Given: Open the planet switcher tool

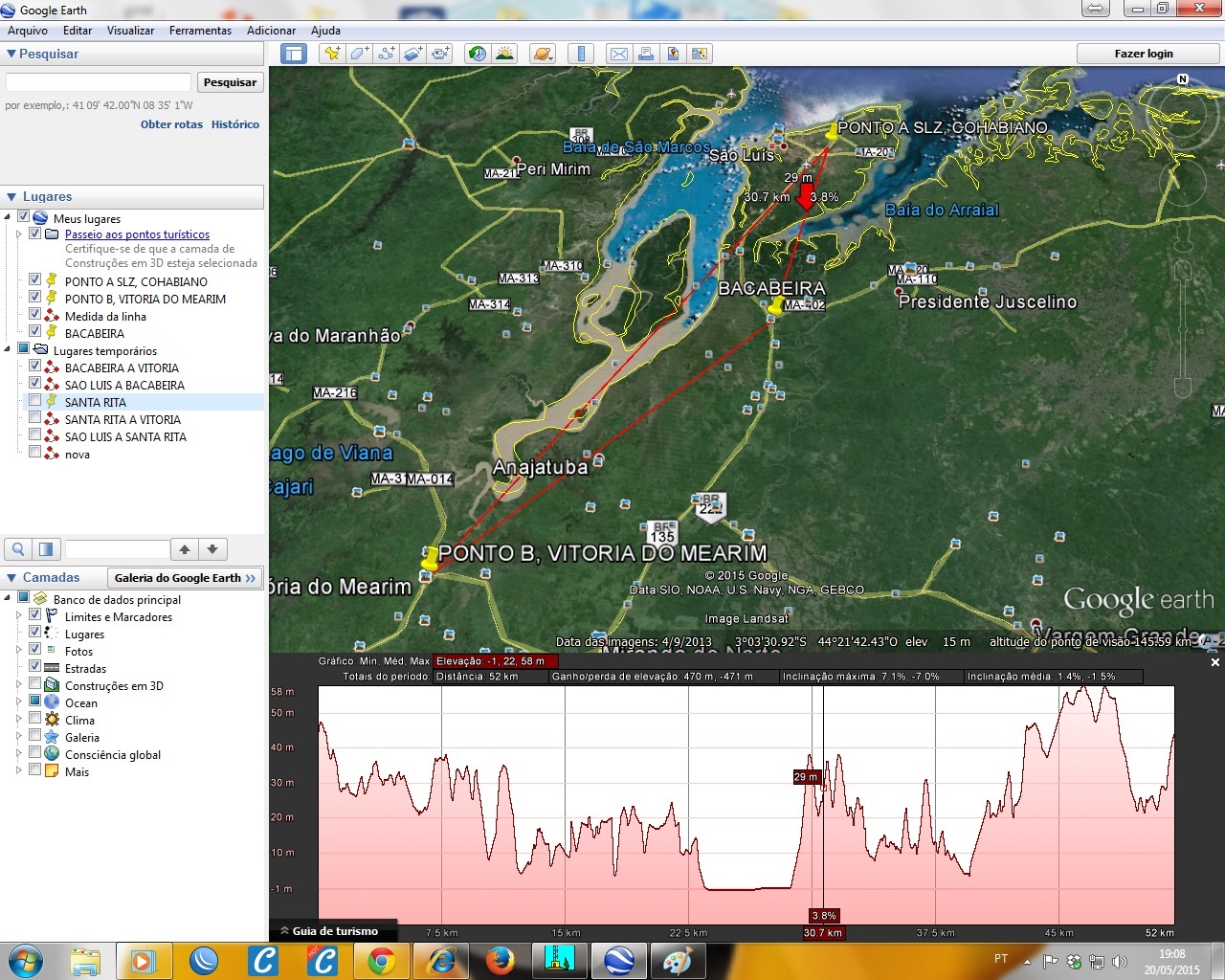Looking at the screenshot, I should tap(543, 54).
